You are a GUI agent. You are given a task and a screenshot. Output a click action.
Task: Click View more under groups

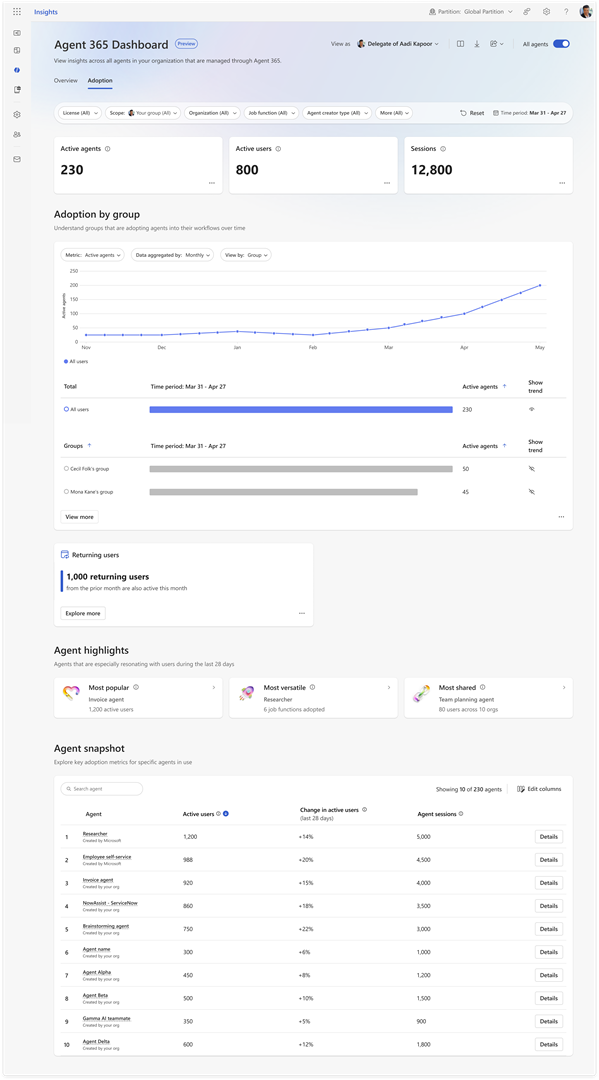tap(80, 517)
